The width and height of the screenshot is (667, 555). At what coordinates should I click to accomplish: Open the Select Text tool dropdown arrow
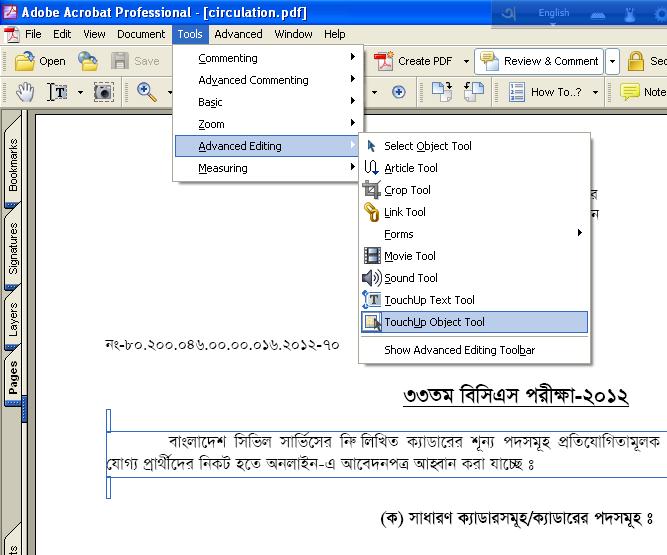80,92
